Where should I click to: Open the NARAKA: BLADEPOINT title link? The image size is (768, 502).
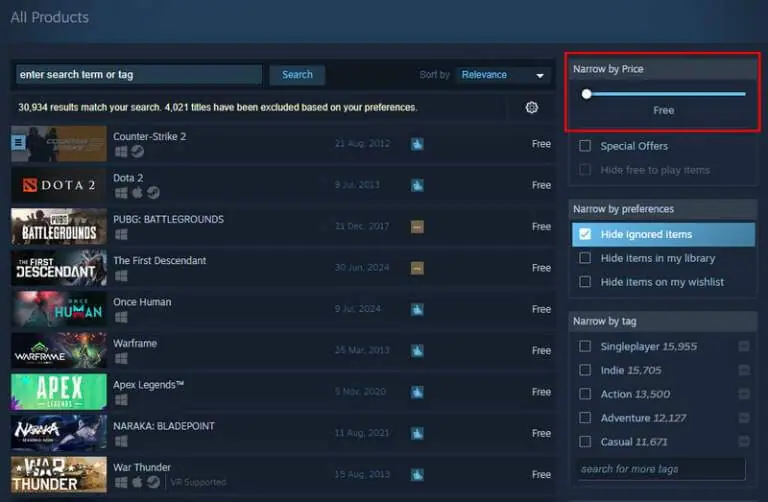pyautogui.click(x=164, y=426)
